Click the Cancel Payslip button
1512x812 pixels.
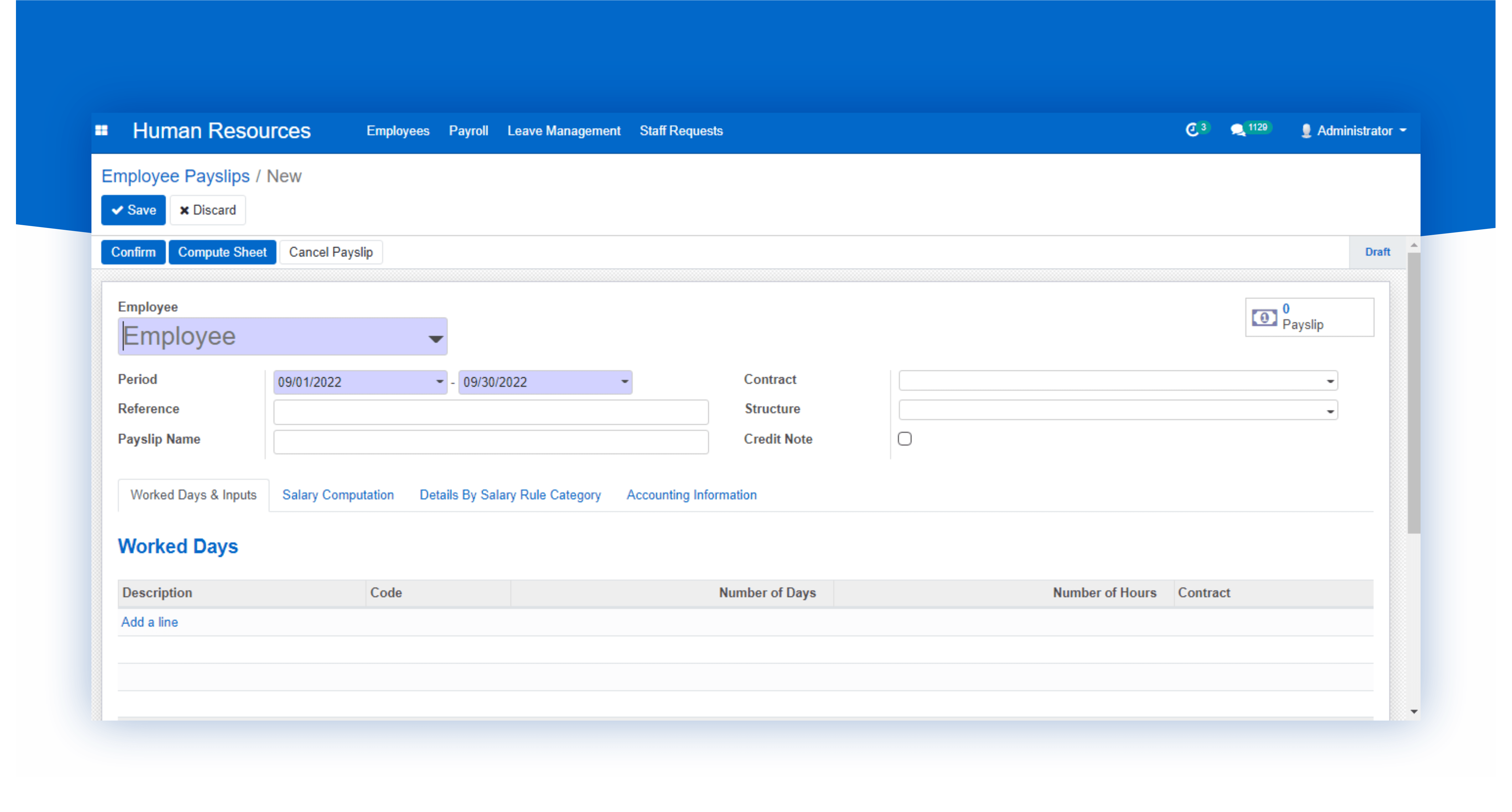point(331,252)
